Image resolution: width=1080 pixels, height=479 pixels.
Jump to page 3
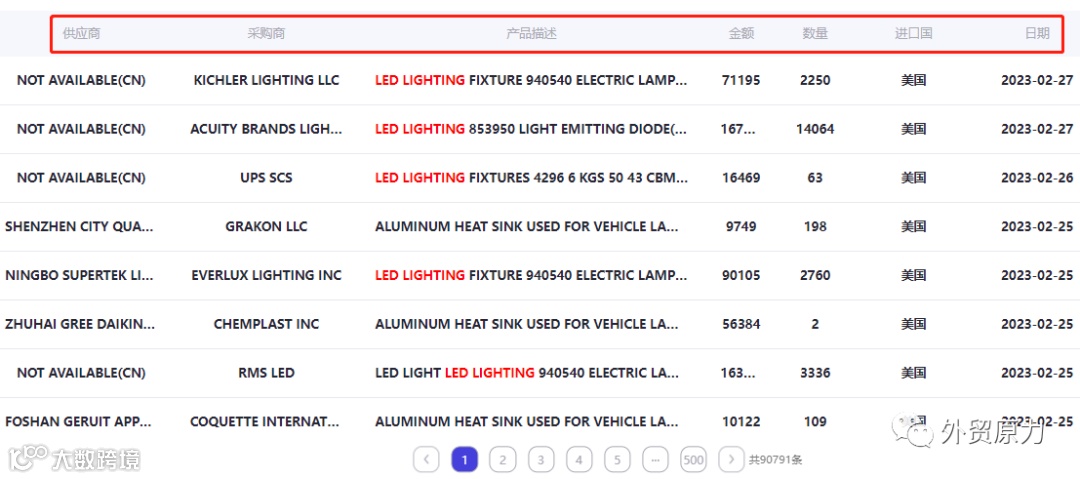pyautogui.click(x=541, y=460)
